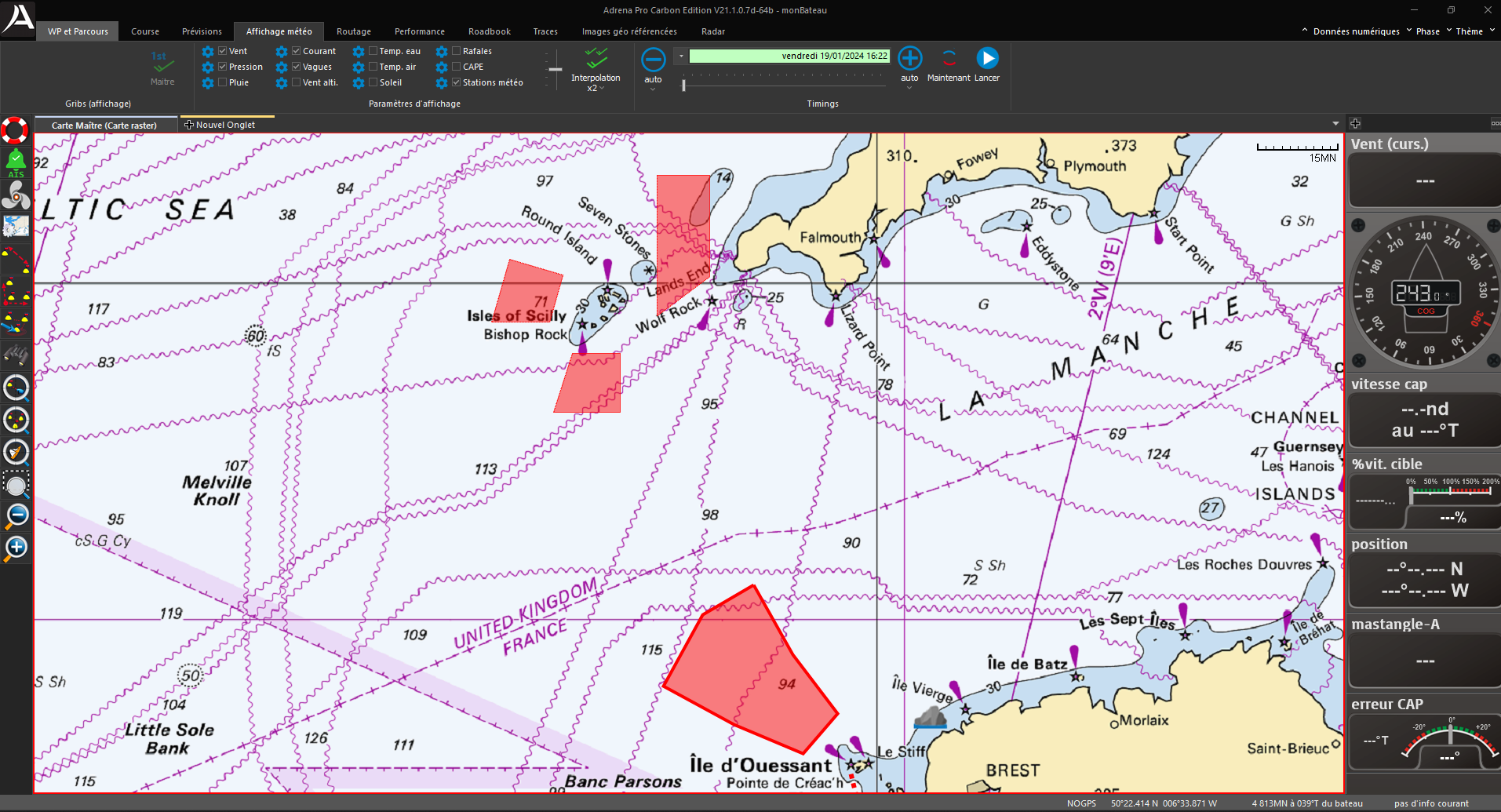Uncheck the Vent checkbox

coord(223,51)
